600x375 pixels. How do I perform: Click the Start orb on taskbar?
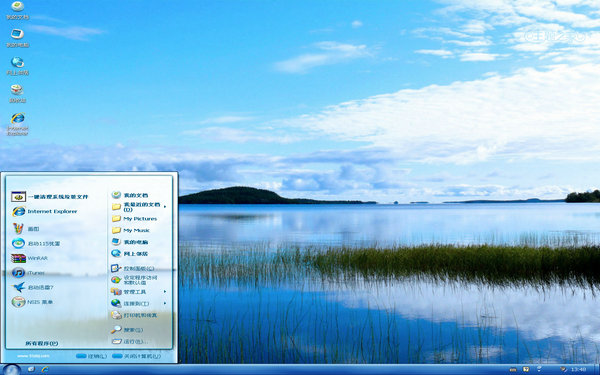(11, 370)
